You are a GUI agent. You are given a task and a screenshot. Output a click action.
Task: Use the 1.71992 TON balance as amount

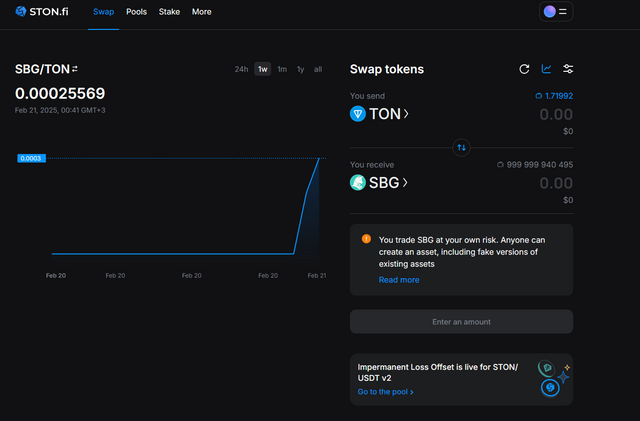coord(554,96)
